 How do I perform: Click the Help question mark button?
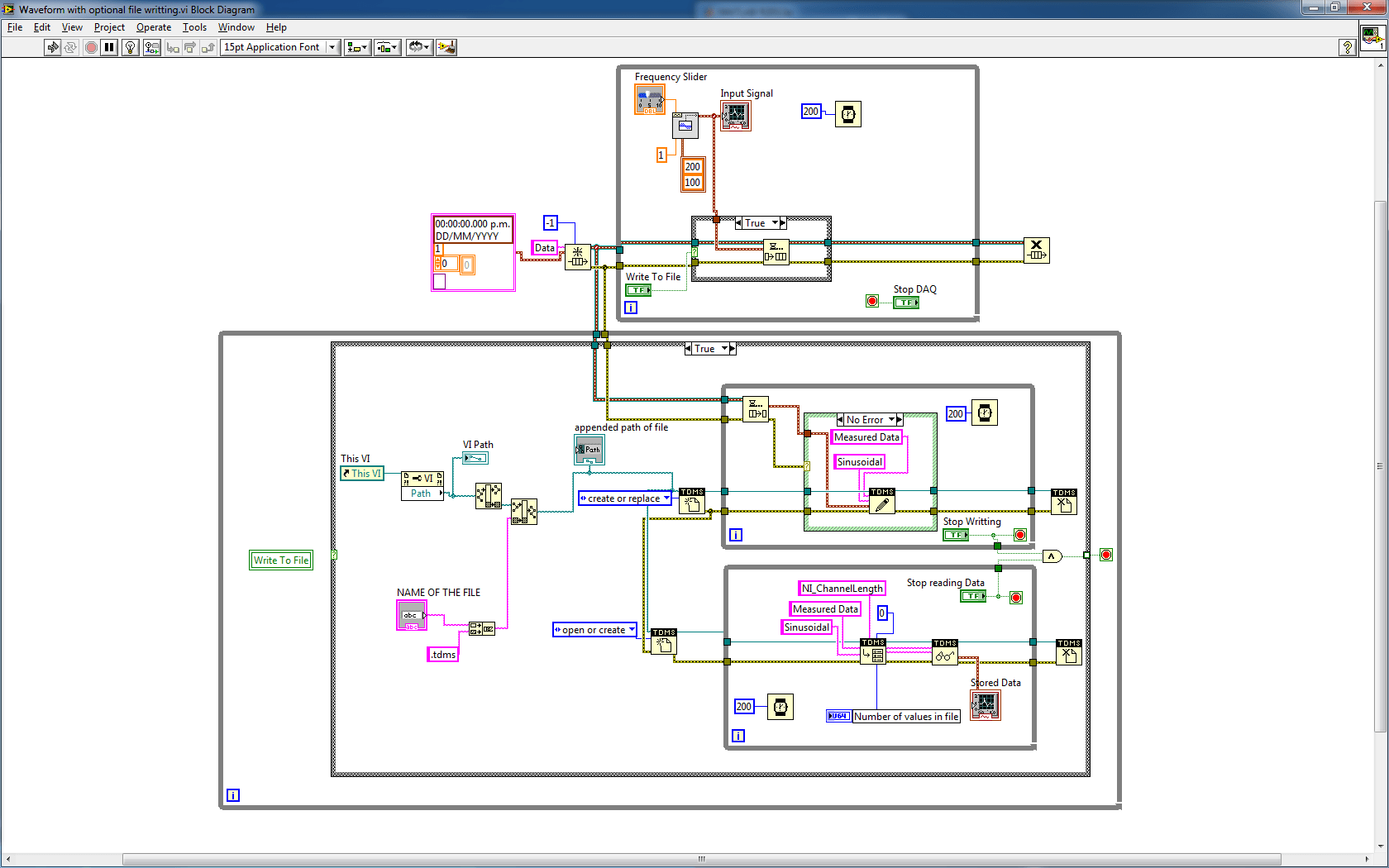pyautogui.click(x=1347, y=47)
